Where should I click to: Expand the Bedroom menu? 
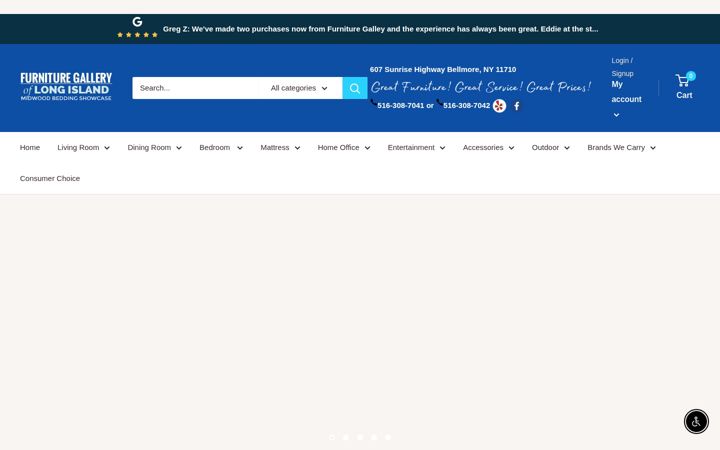click(221, 147)
